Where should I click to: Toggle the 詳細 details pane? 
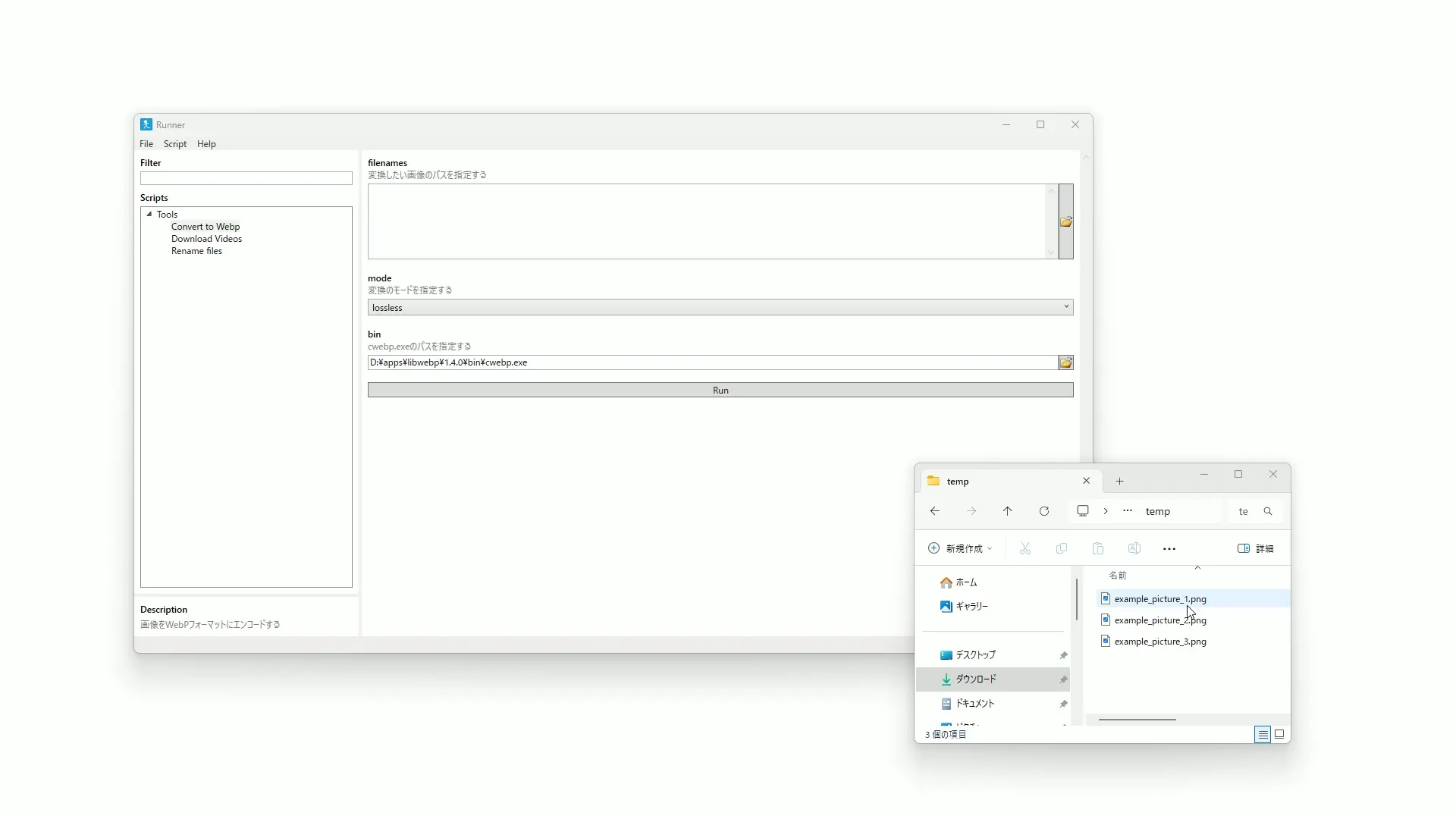coord(1255,548)
